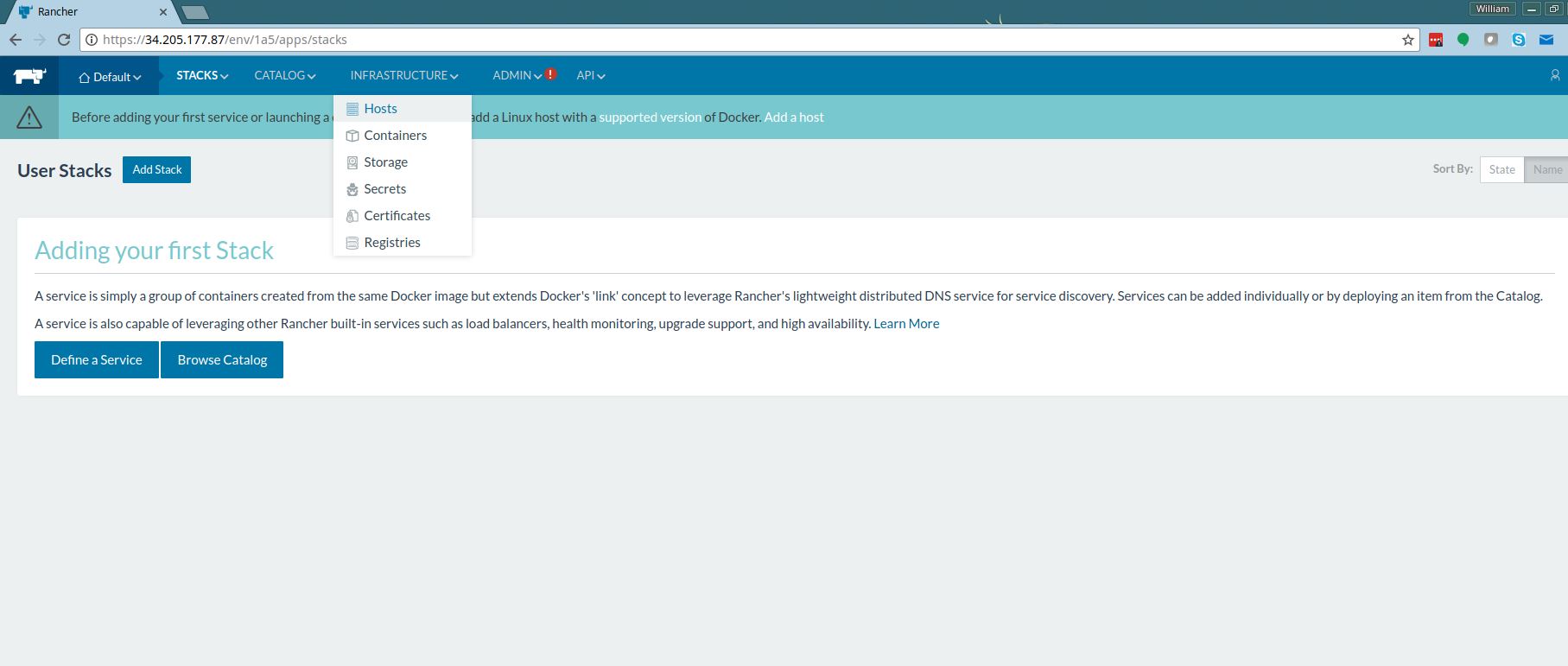
Task: Click the Containers cube icon
Action: pyautogui.click(x=352, y=136)
